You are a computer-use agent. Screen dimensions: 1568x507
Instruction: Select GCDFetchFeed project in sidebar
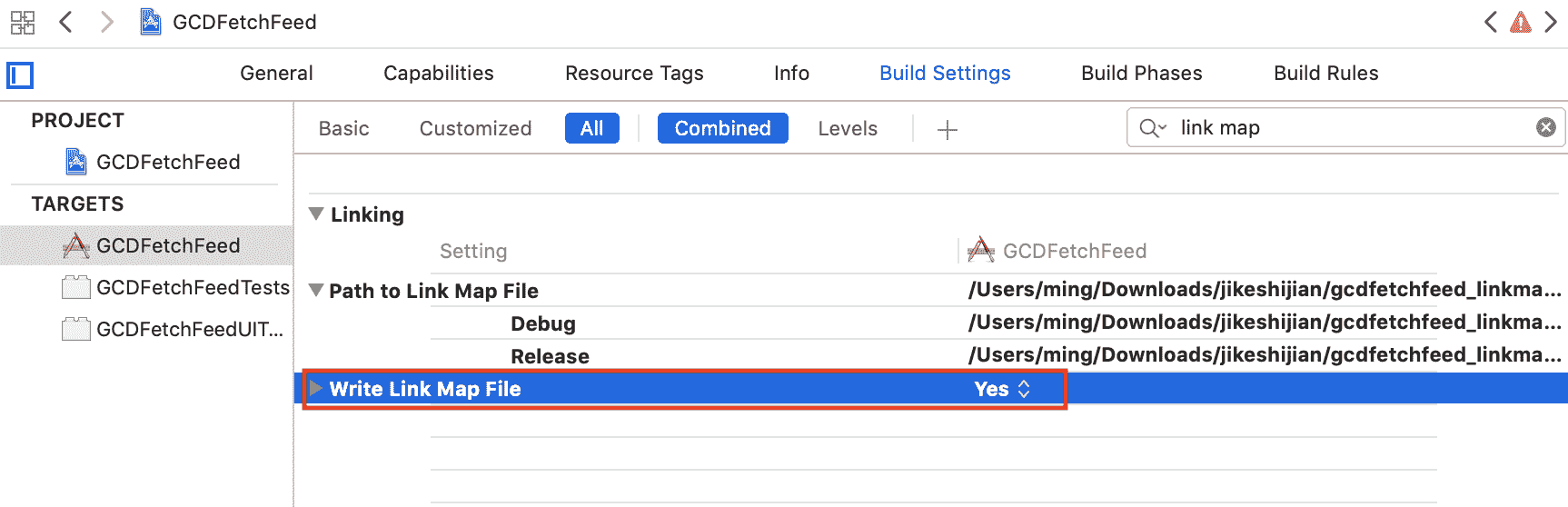click(167, 162)
